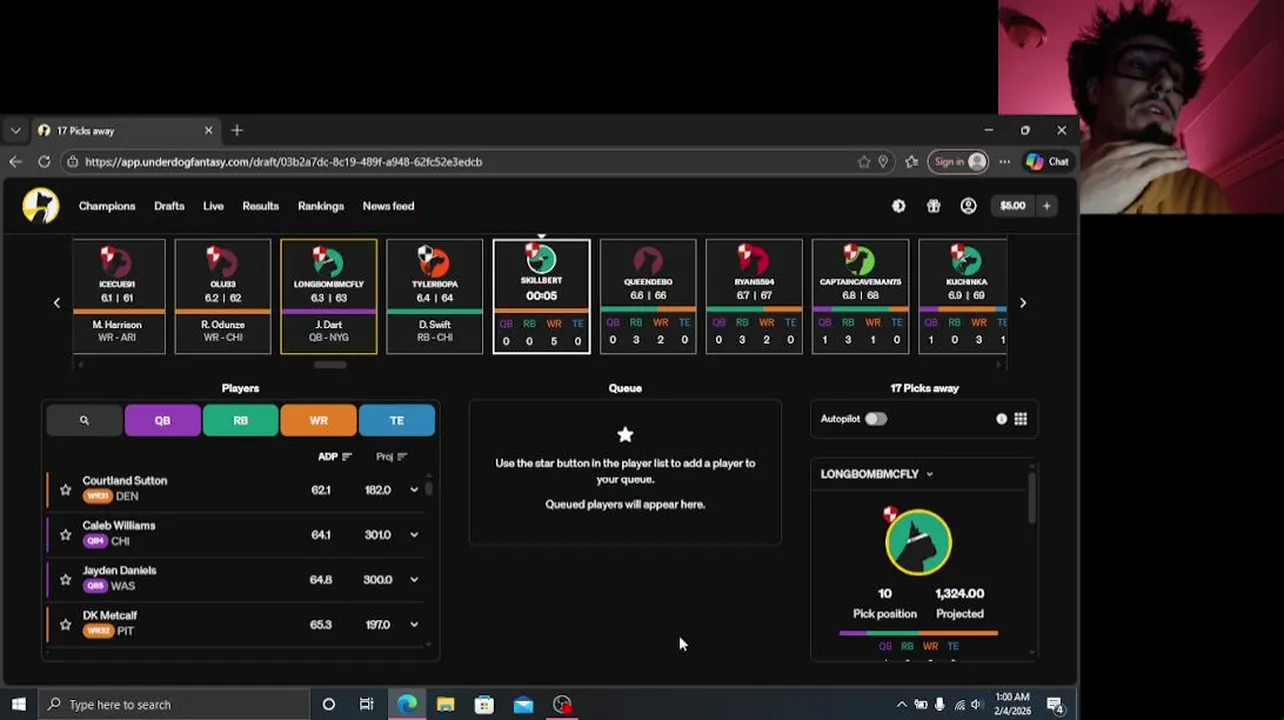Open the account profile icon
The height and width of the screenshot is (720, 1284).
tap(968, 206)
